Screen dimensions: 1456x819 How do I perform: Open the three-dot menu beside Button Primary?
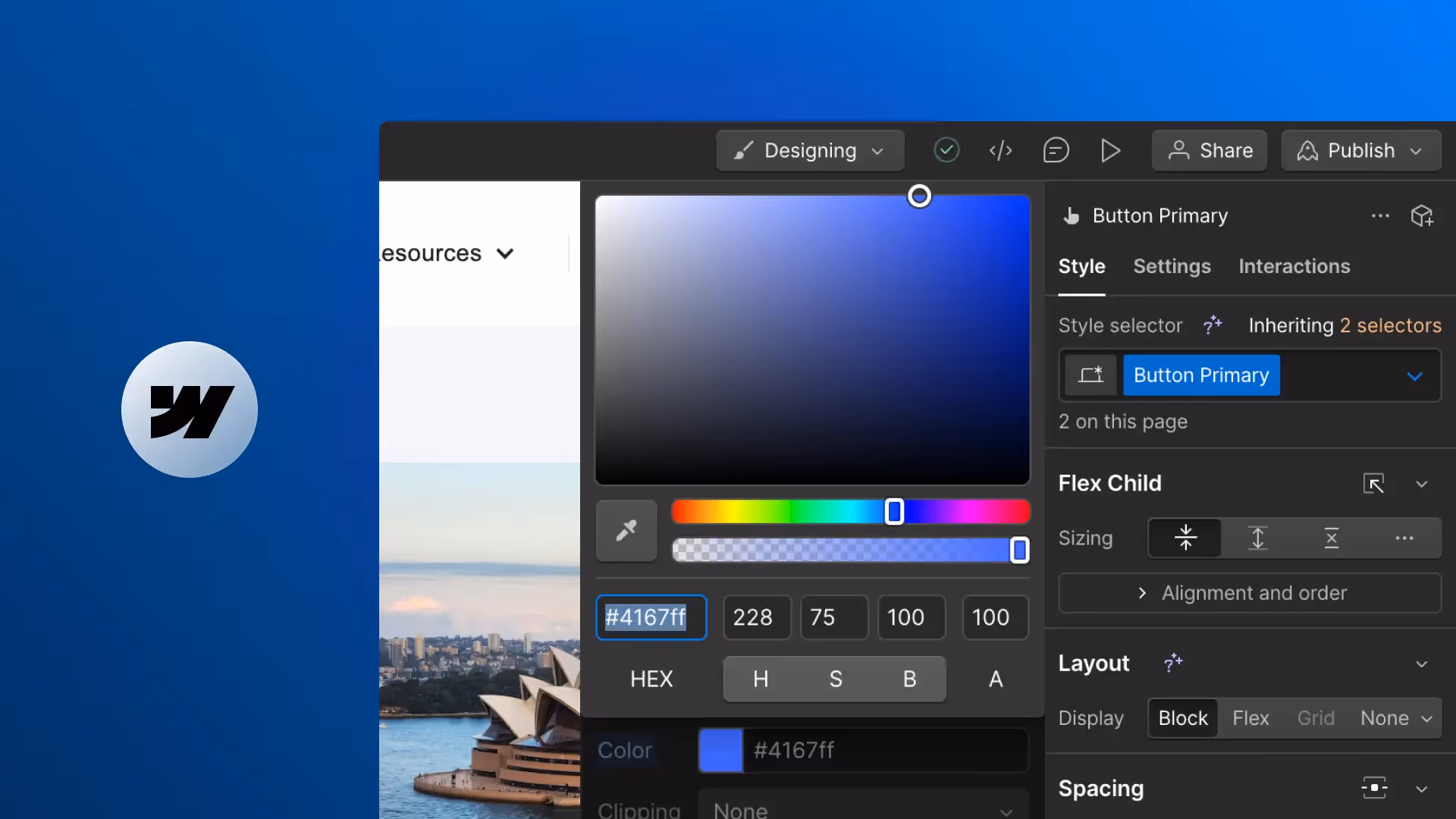pyautogui.click(x=1380, y=216)
